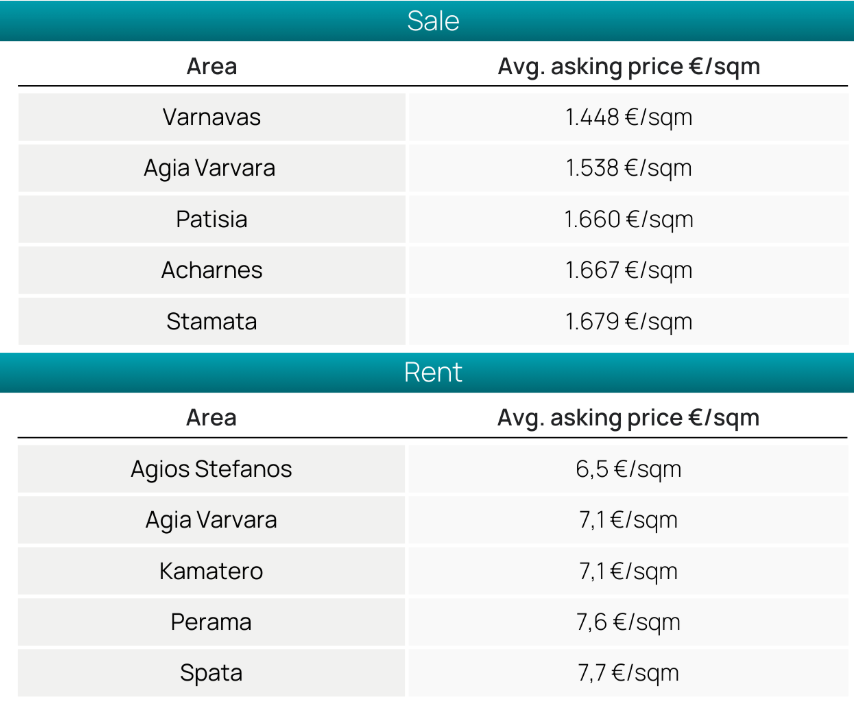
Task: Click the Perama area cell
Action: tap(212, 622)
